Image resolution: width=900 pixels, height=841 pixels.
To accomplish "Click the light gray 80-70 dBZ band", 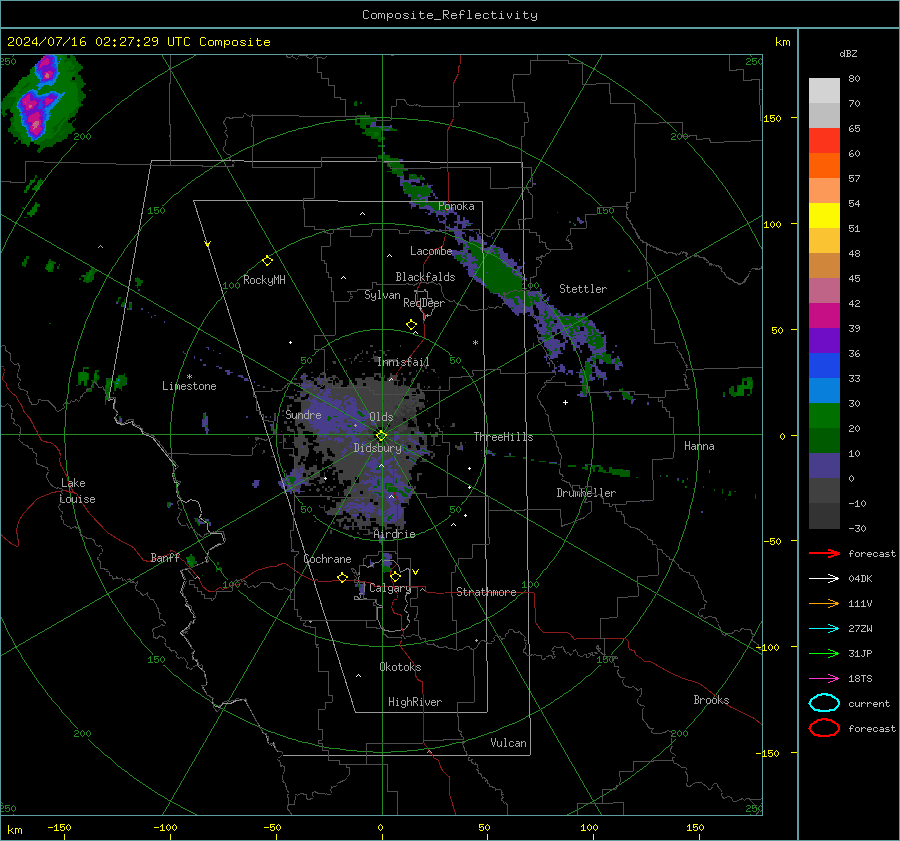I will [x=824, y=91].
